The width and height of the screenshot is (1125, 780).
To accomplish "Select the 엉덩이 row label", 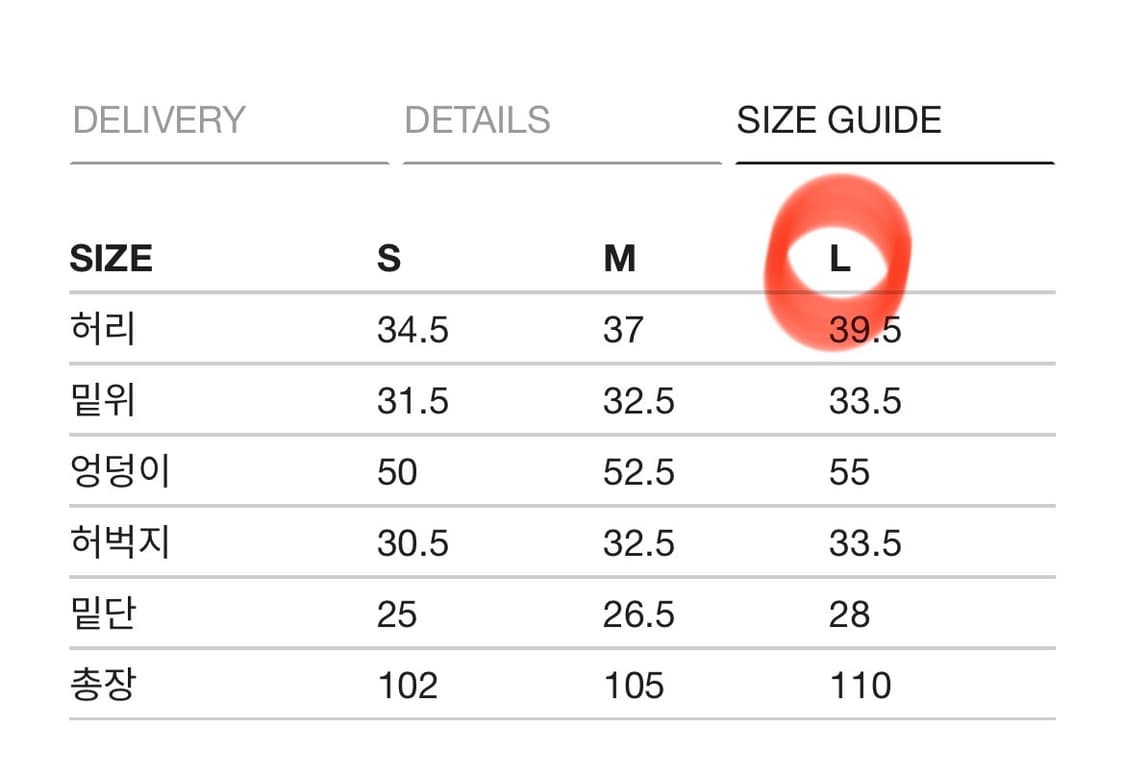I will (x=120, y=472).
